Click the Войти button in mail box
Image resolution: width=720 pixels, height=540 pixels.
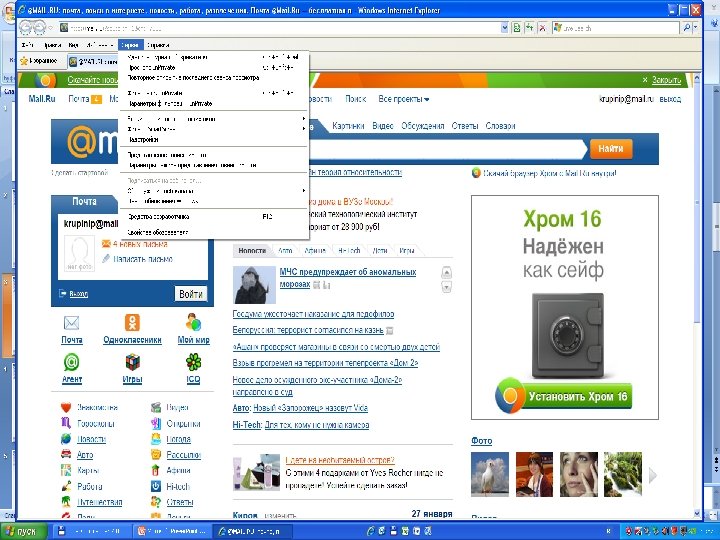pyautogui.click(x=191, y=294)
